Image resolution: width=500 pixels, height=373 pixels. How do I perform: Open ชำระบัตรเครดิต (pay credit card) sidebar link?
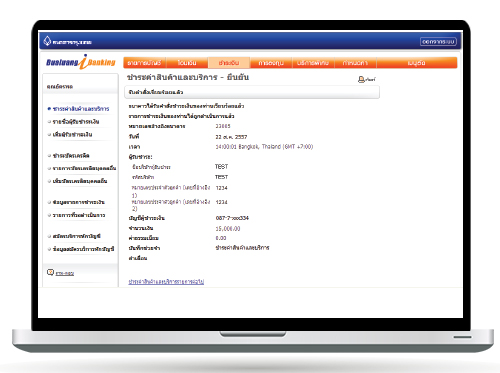[71, 155]
